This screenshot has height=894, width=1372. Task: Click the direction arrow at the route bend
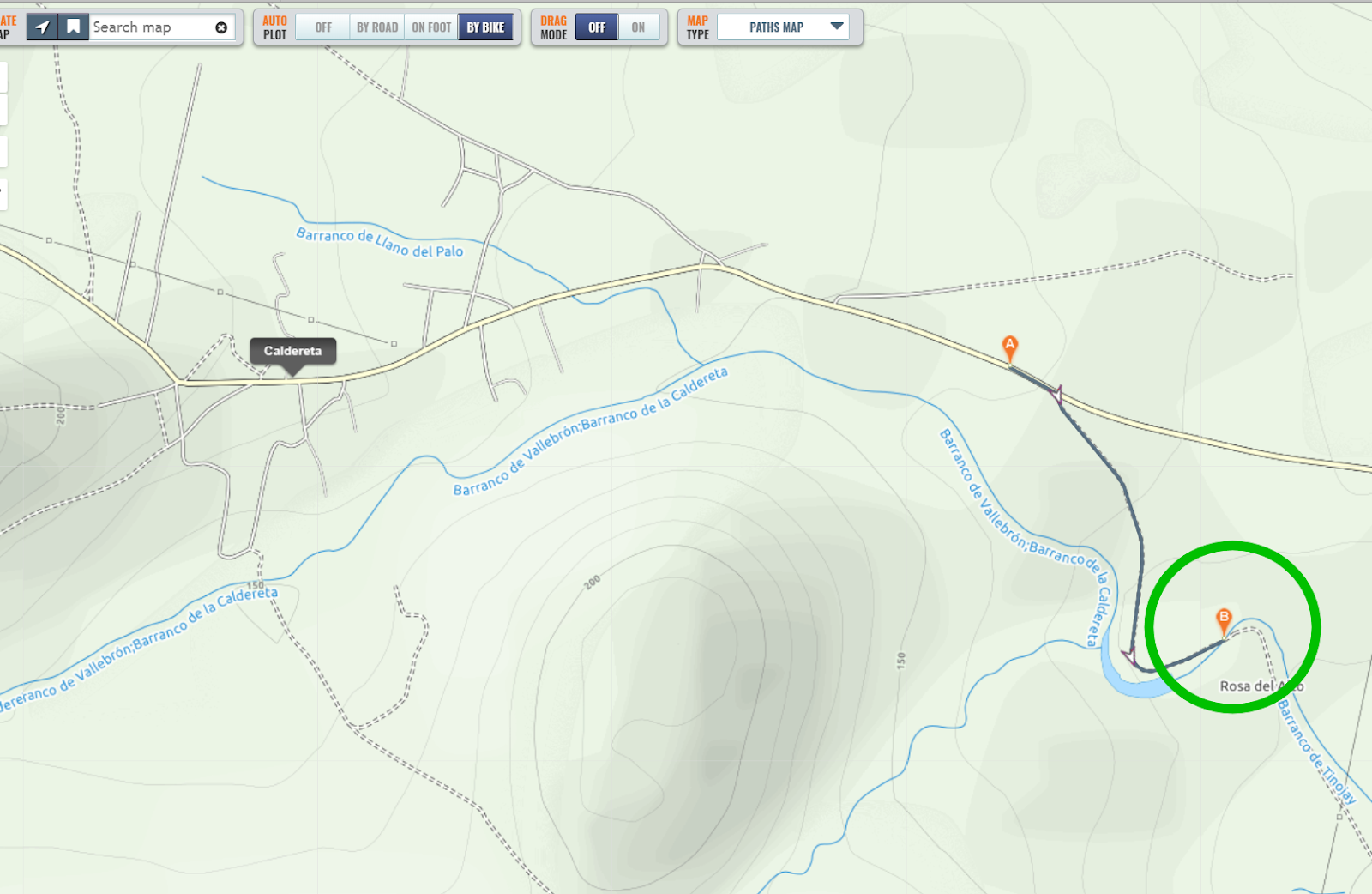coord(1130,657)
